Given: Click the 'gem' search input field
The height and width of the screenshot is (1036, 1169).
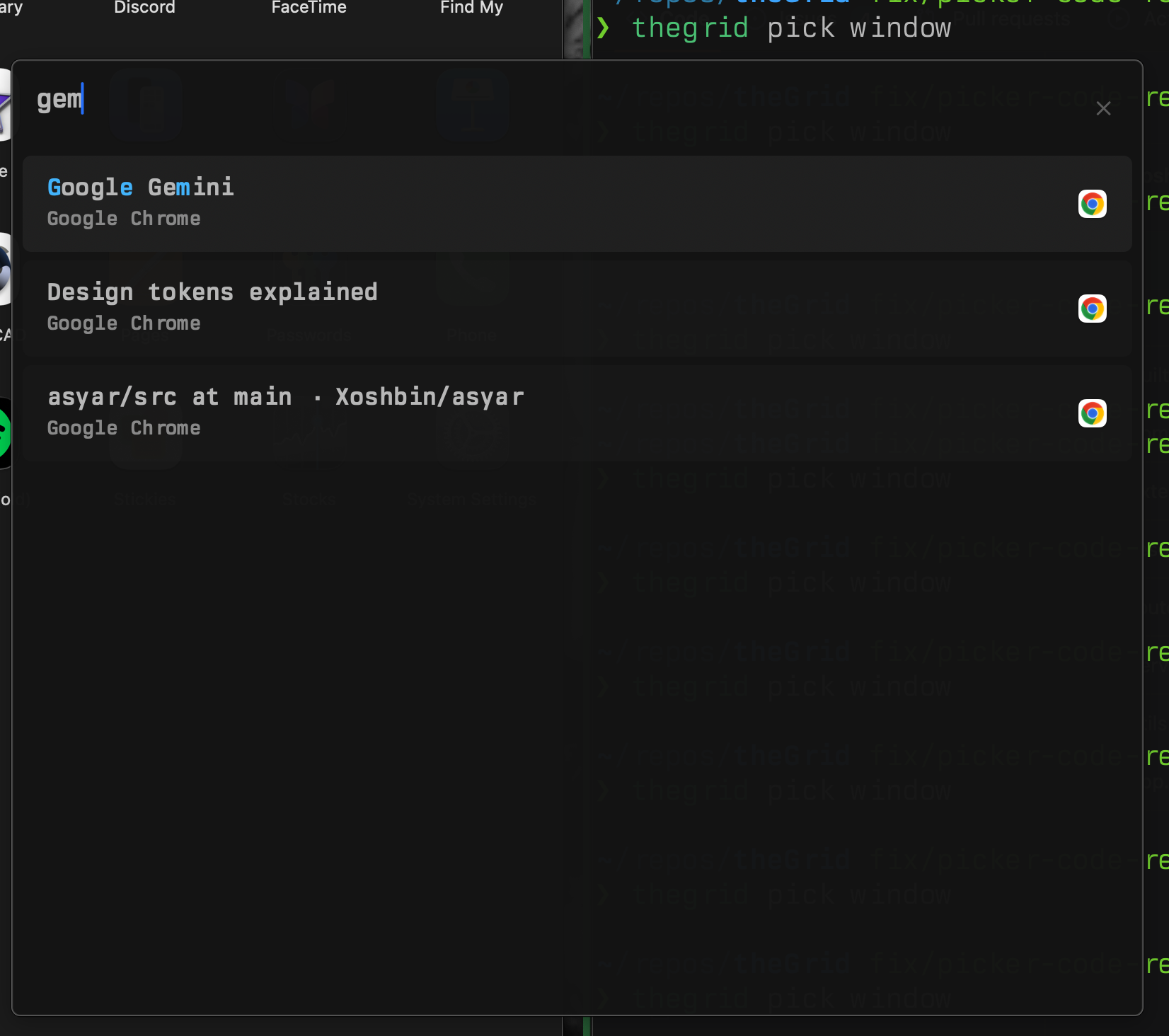Looking at the screenshot, I should pyautogui.click(x=552, y=100).
